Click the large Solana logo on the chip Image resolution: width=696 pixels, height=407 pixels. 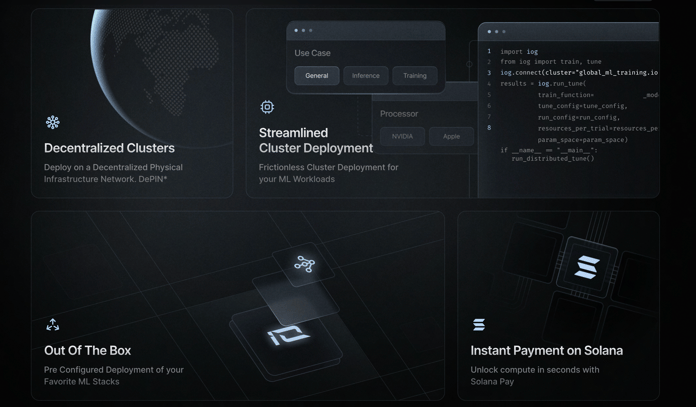[x=587, y=267]
